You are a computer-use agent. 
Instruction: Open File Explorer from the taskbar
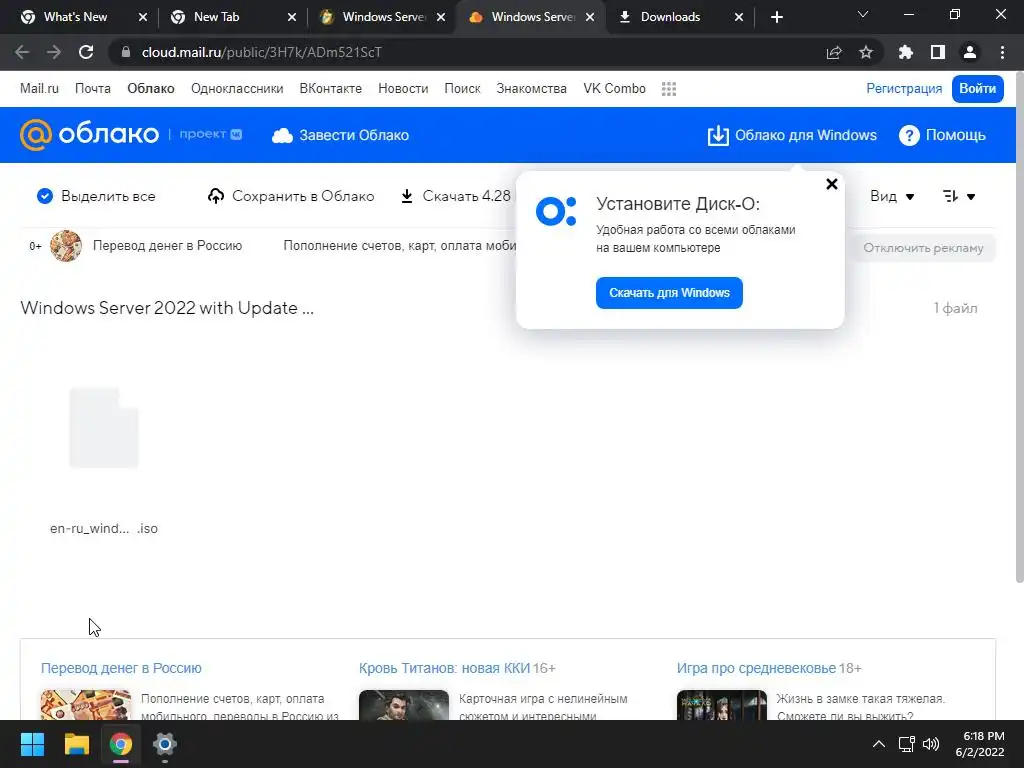[76, 744]
